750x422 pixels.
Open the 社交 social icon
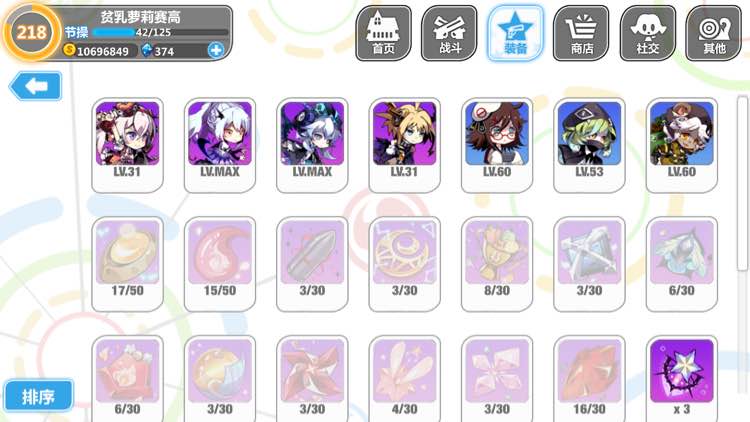click(648, 33)
